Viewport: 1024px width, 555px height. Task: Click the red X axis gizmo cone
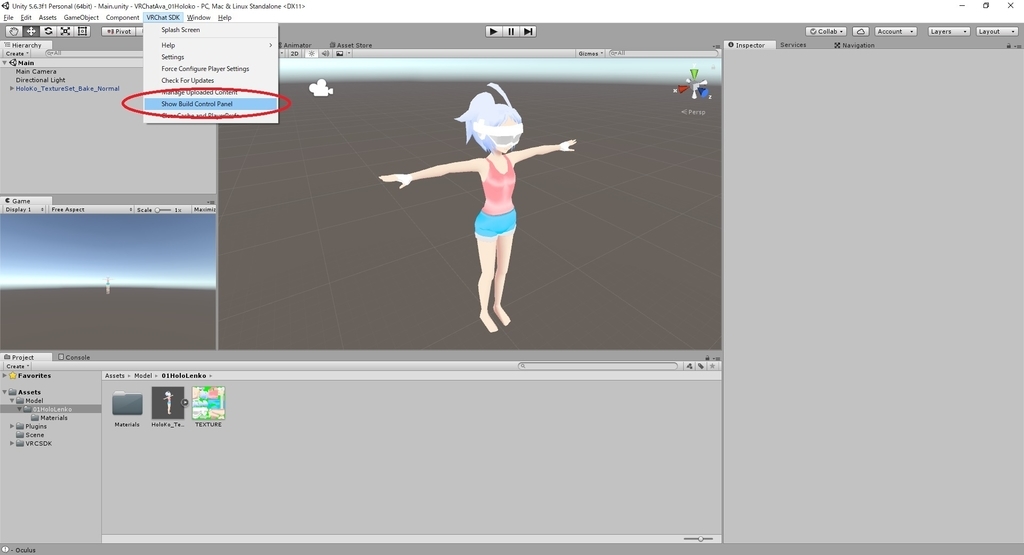[682, 89]
